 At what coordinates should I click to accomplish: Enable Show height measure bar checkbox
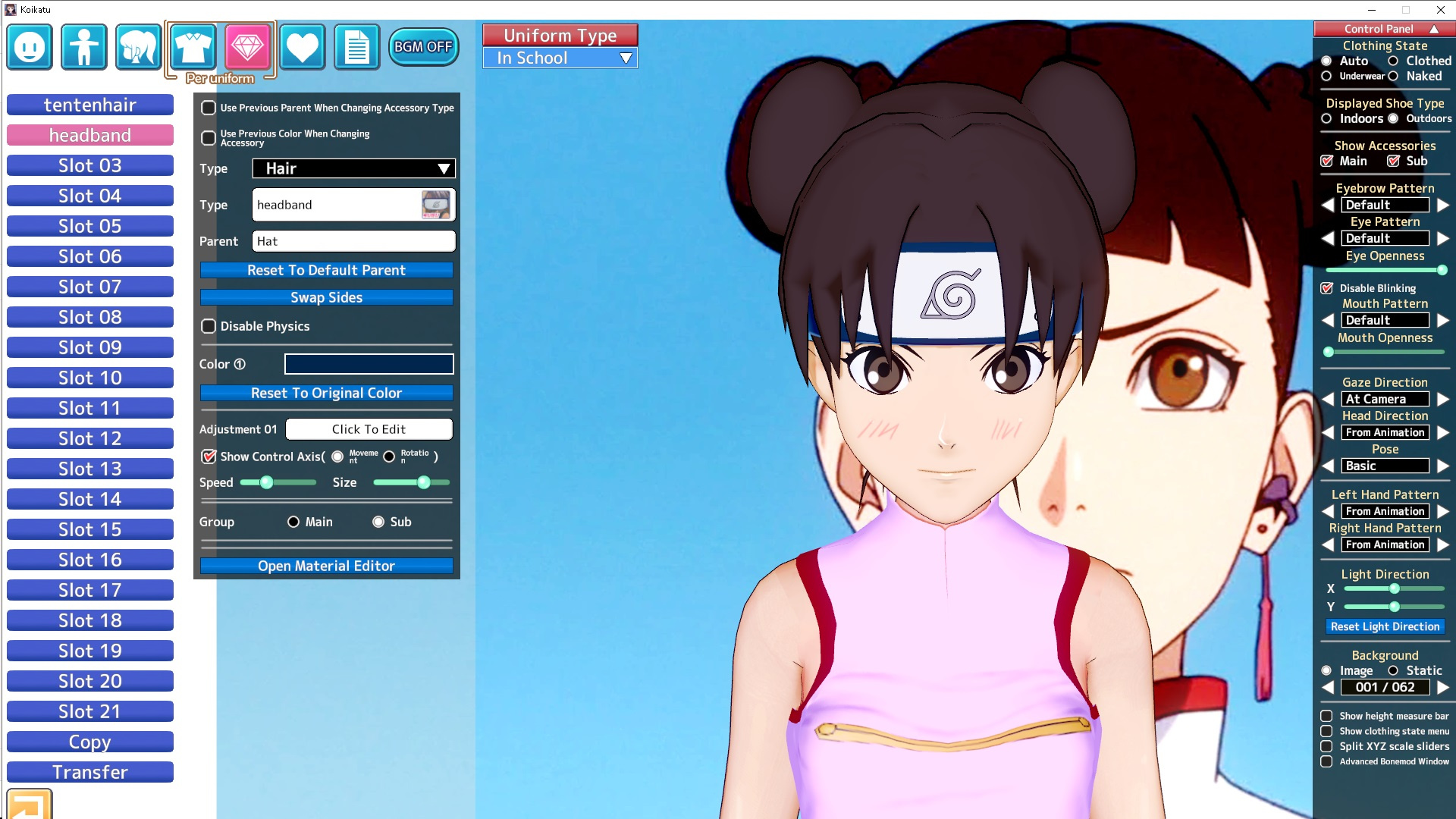point(1326,716)
